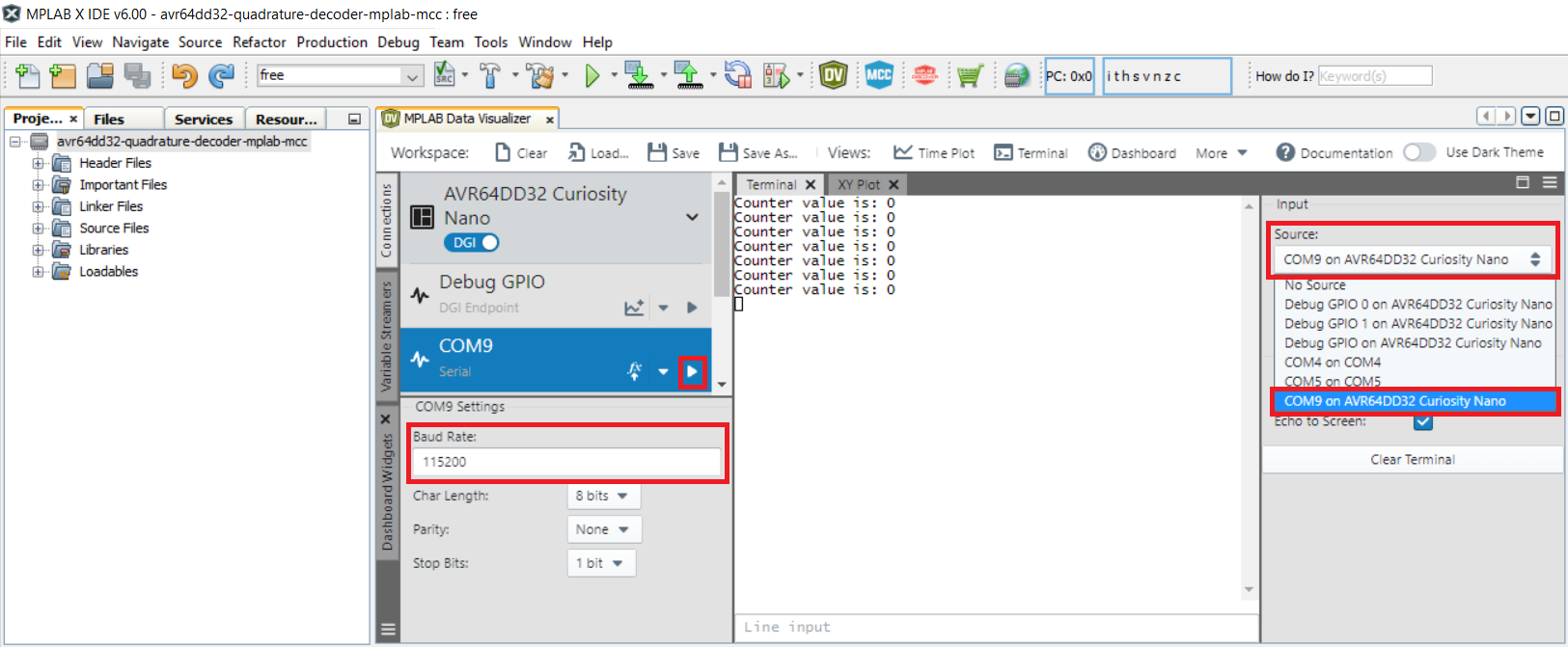
Task: Open the Production menu
Action: point(332,42)
